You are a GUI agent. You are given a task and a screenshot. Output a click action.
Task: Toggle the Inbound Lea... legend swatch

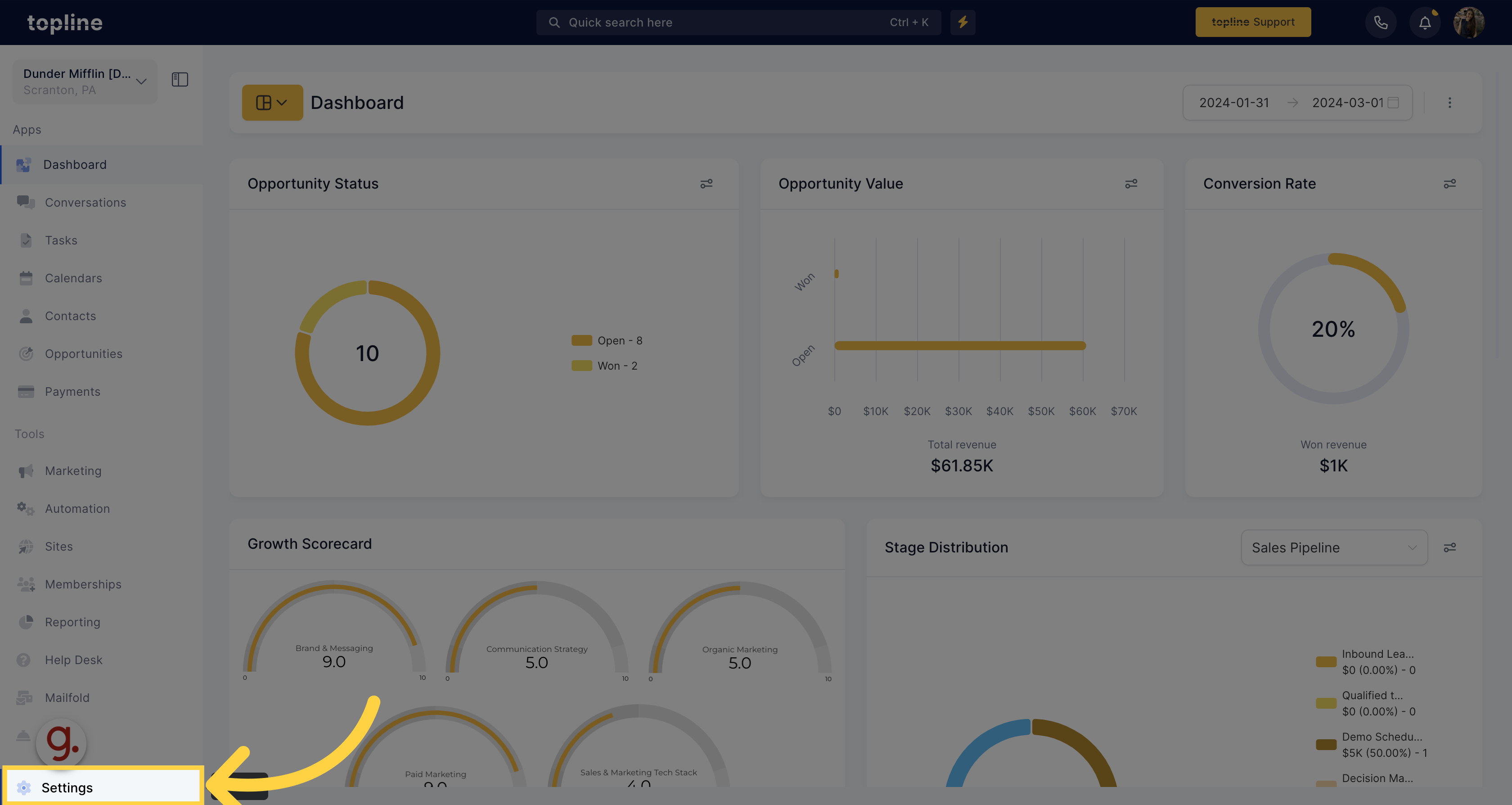pyautogui.click(x=1326, y=662)
